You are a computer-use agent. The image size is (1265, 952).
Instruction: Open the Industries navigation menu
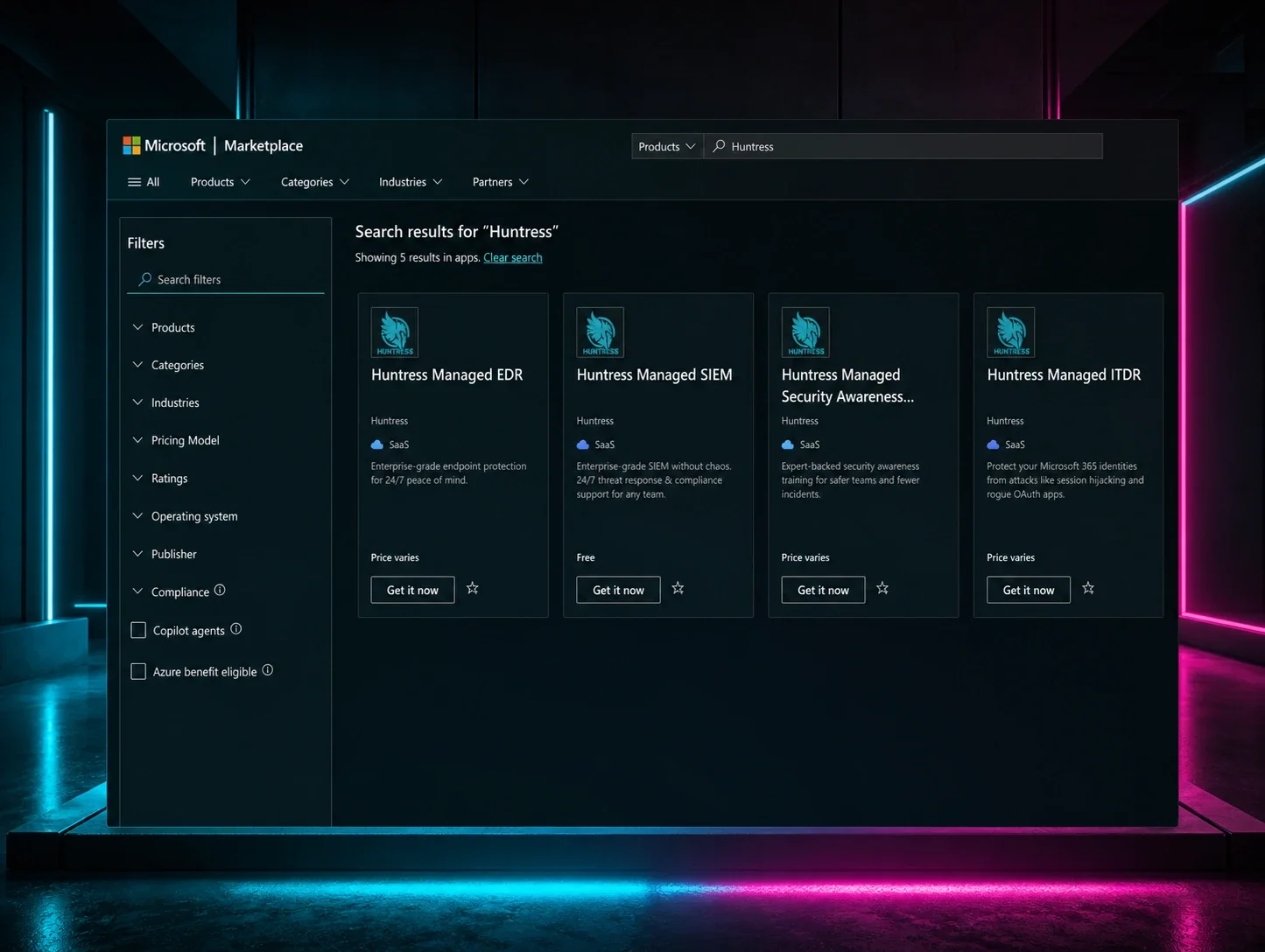[x=411, y=182]
